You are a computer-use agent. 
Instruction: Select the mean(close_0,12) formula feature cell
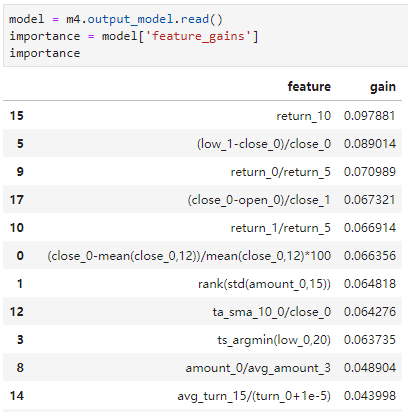pos(189,256)
